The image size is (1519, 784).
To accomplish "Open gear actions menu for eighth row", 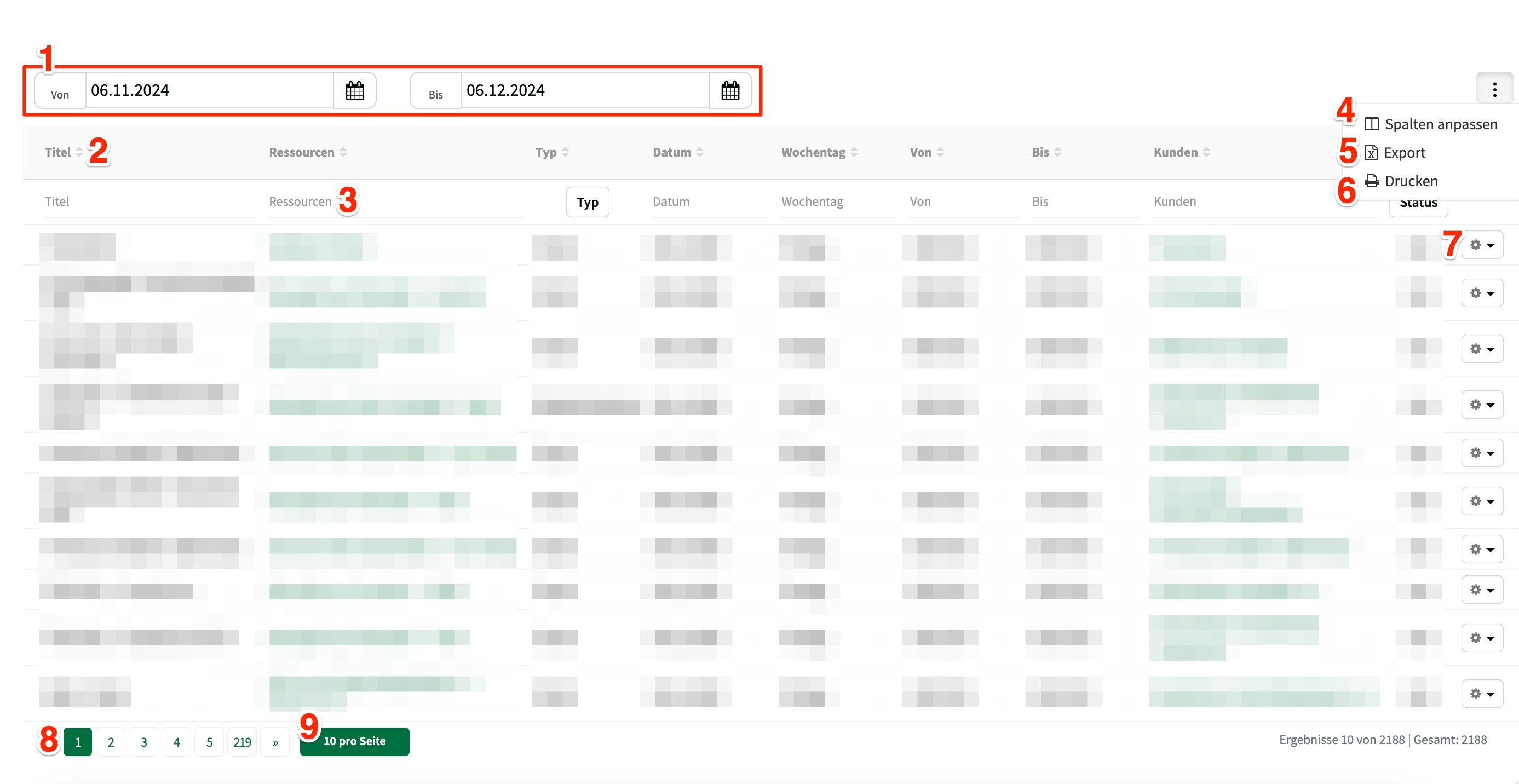I will click(1482, 590).
